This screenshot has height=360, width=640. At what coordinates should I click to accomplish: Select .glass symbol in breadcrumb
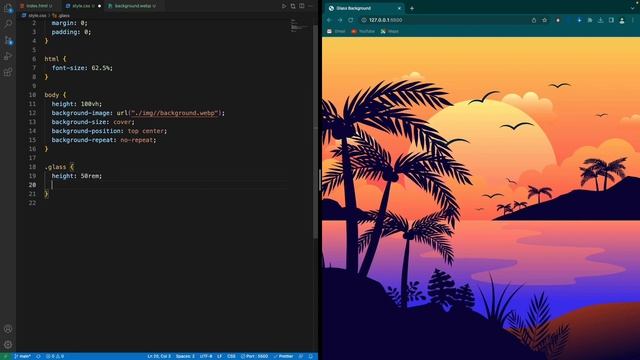click(62, 16)
